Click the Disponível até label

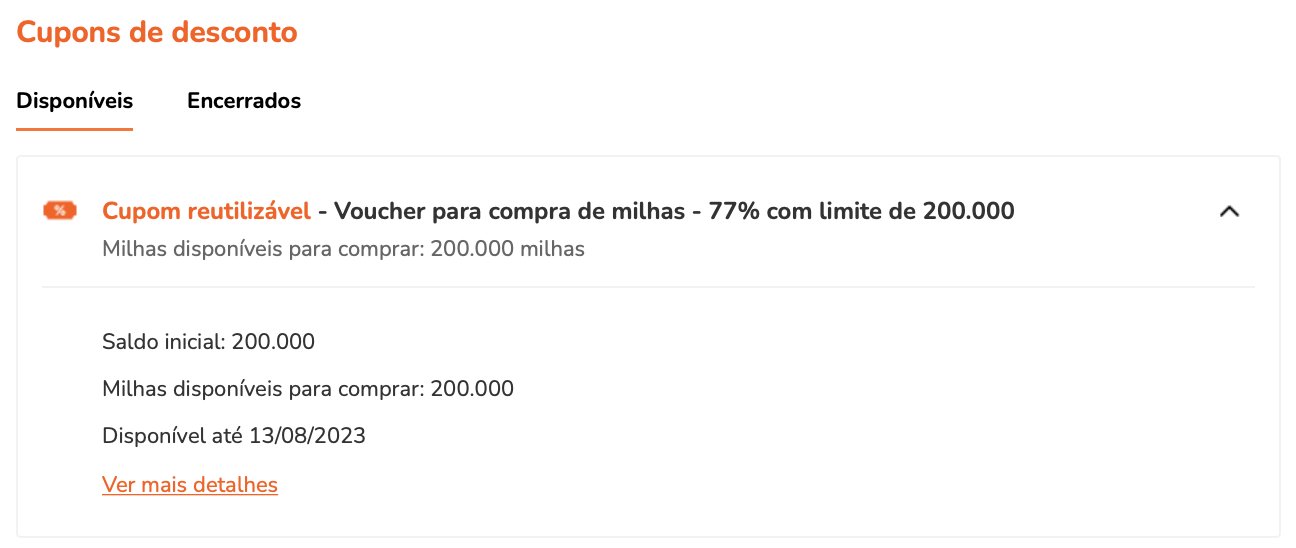[167, 436]
